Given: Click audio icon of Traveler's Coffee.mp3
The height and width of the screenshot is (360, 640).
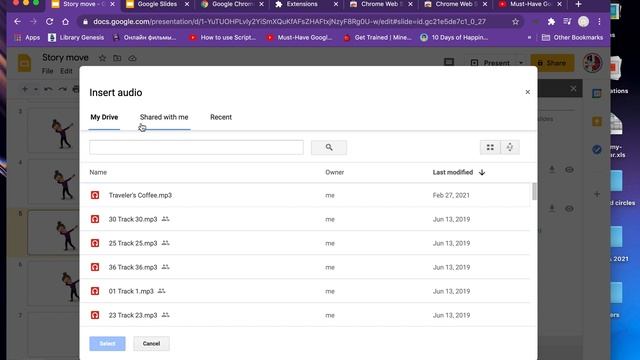Looking at the screenshot, I should click(95, 195).
